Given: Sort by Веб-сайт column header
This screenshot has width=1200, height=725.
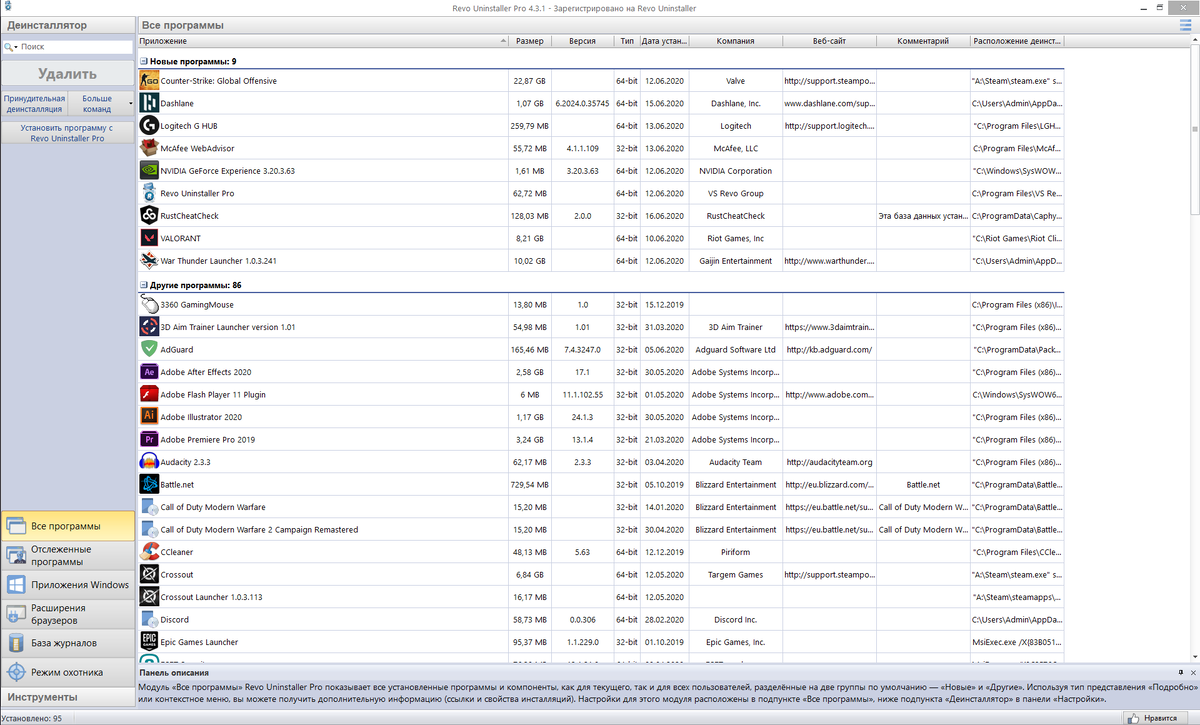Looking at the screenshot, I should 829,41.
